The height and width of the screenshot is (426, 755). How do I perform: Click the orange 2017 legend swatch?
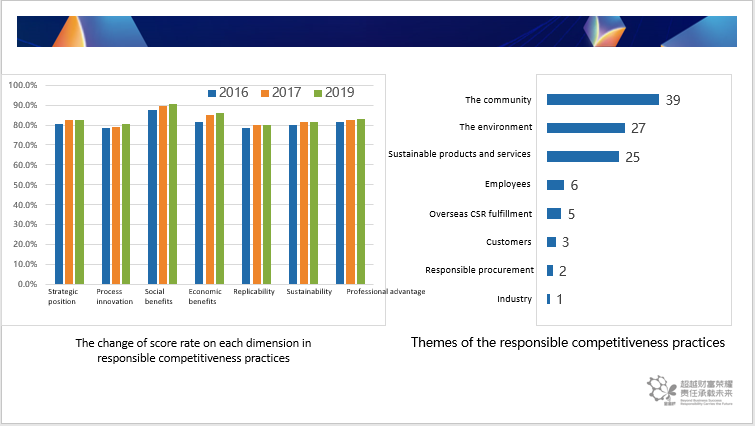[265, 93]
